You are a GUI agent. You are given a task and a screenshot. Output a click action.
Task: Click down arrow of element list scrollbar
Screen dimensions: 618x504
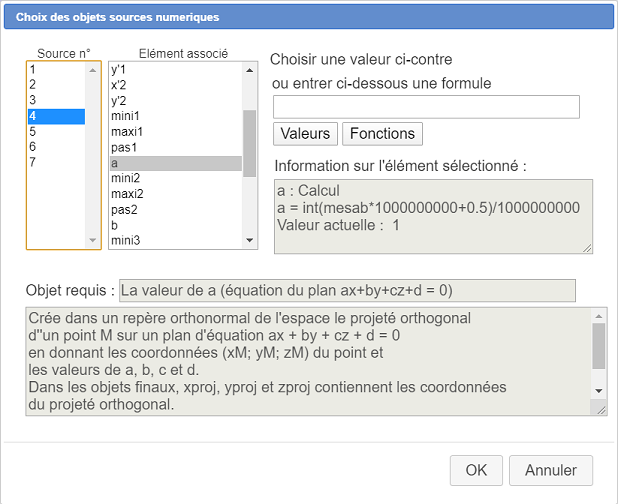(249, 240)
